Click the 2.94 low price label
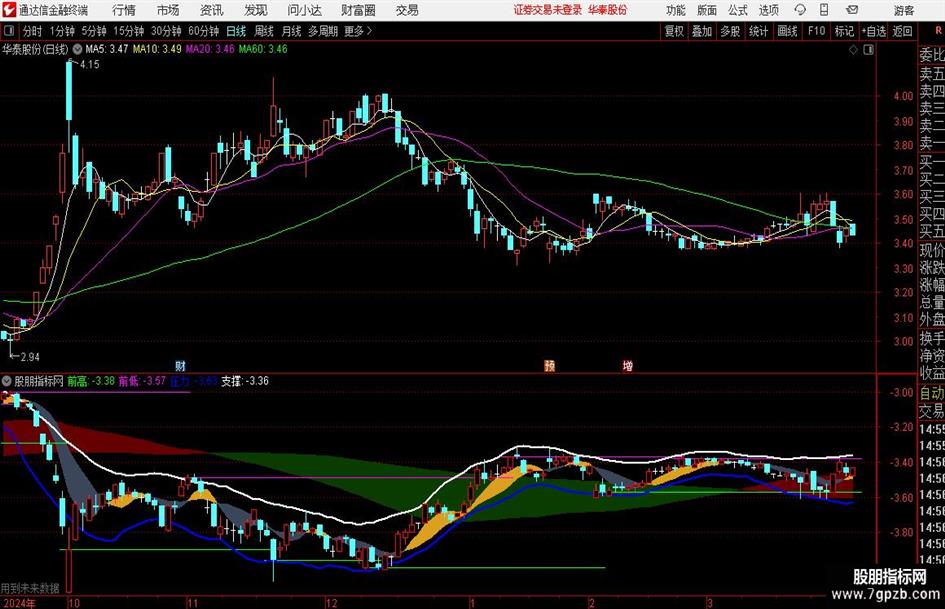This screenshot has width=945, height=609. point(30,357)
